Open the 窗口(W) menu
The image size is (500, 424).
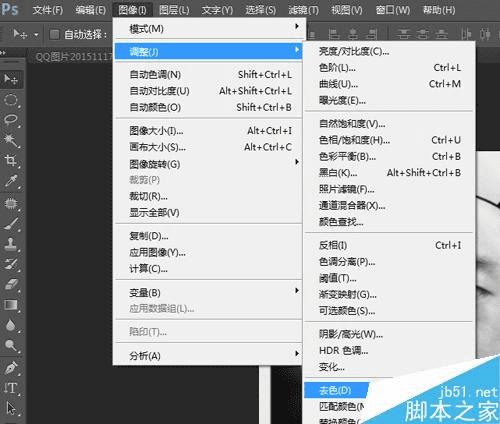click(x=393, y=10)
